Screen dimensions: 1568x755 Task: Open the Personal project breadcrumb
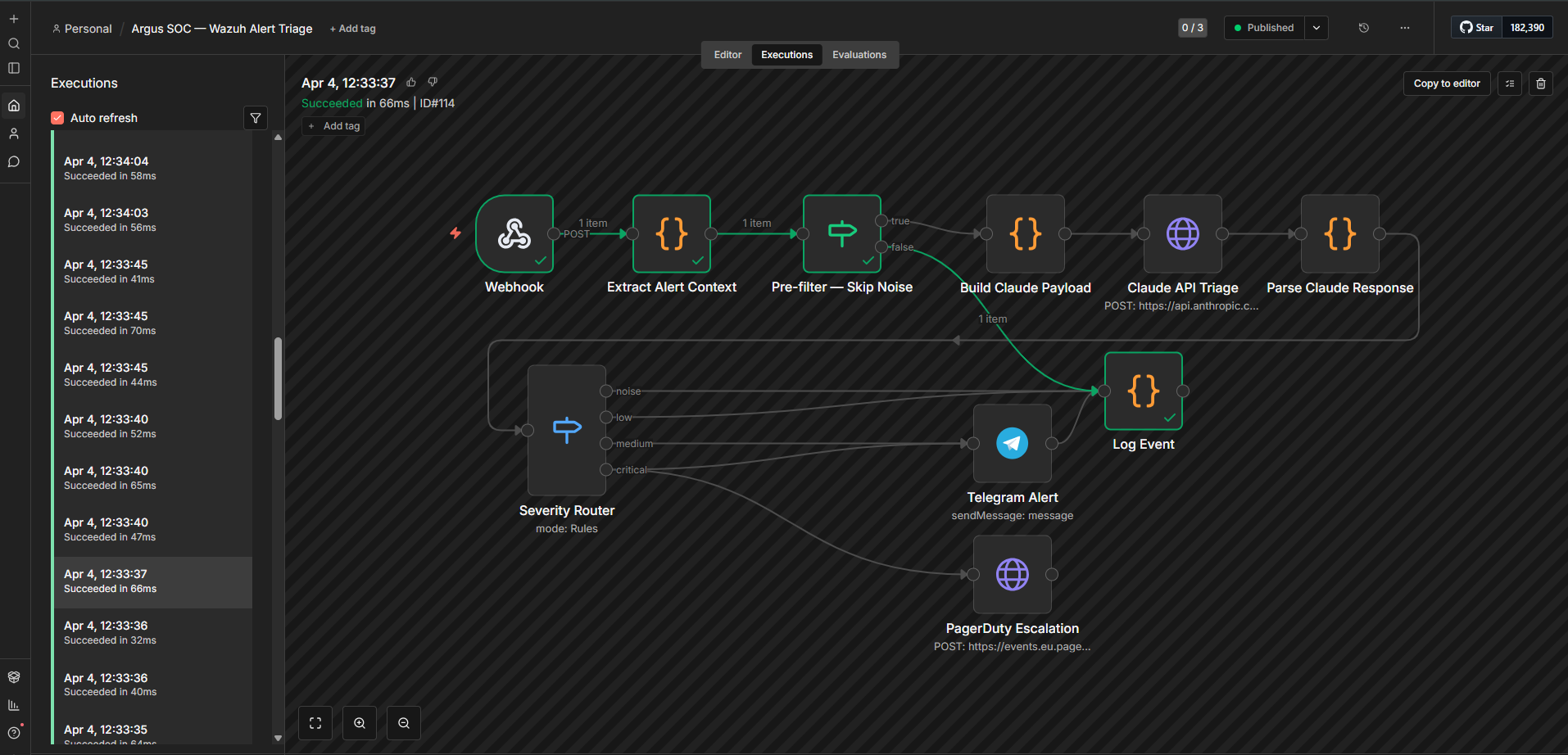(x=82, y=29)
